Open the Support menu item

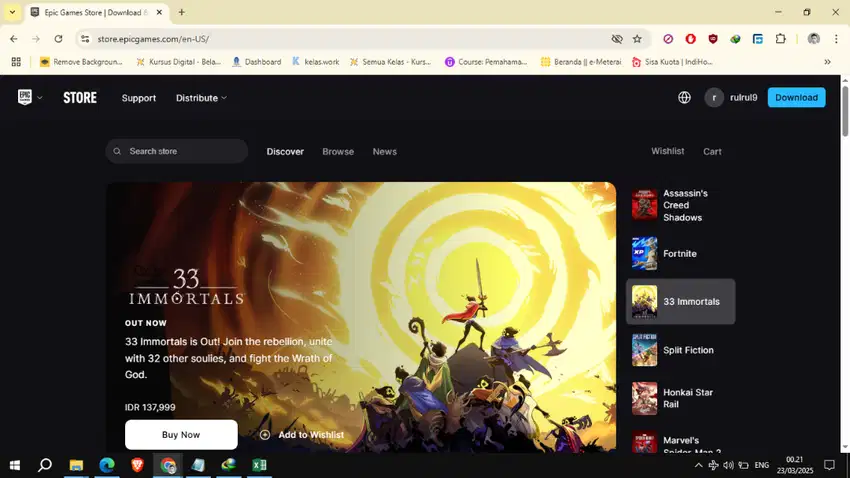139,98
